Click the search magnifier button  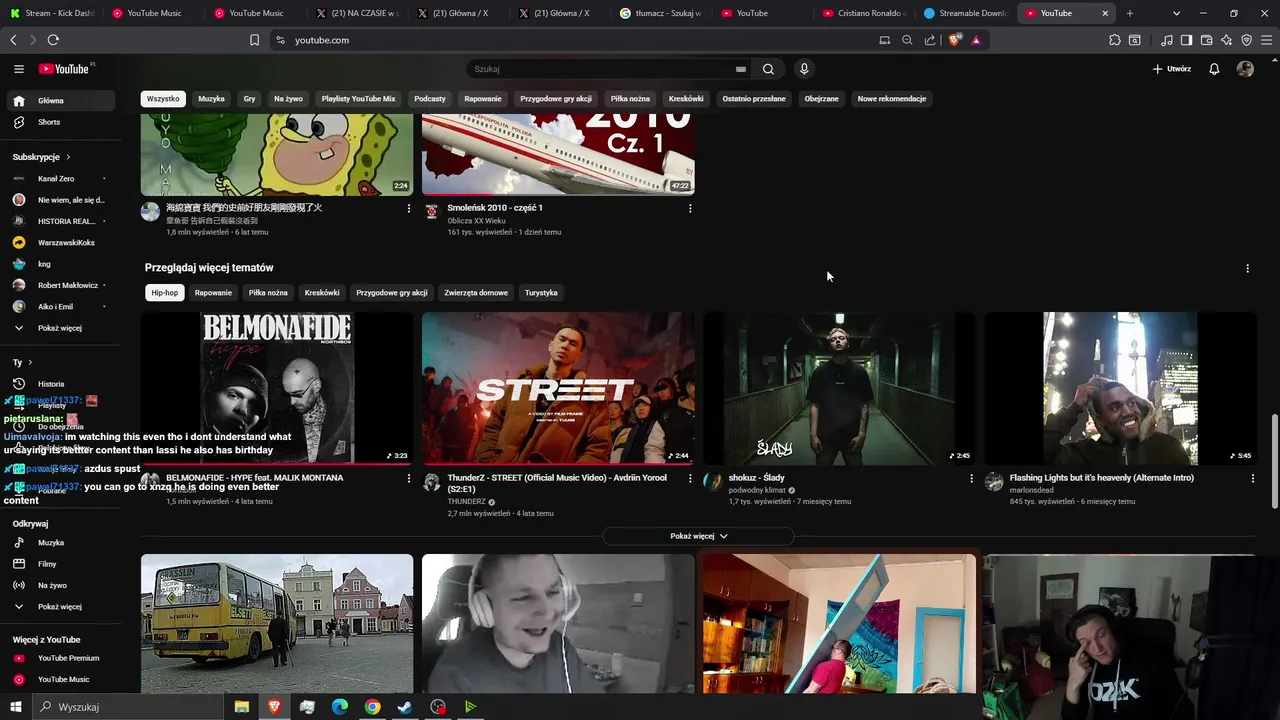pyautogui.click(x=768, y=69)
